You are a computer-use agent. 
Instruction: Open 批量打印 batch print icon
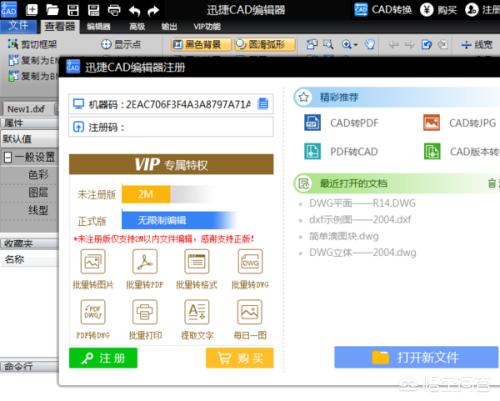point(145,312)
